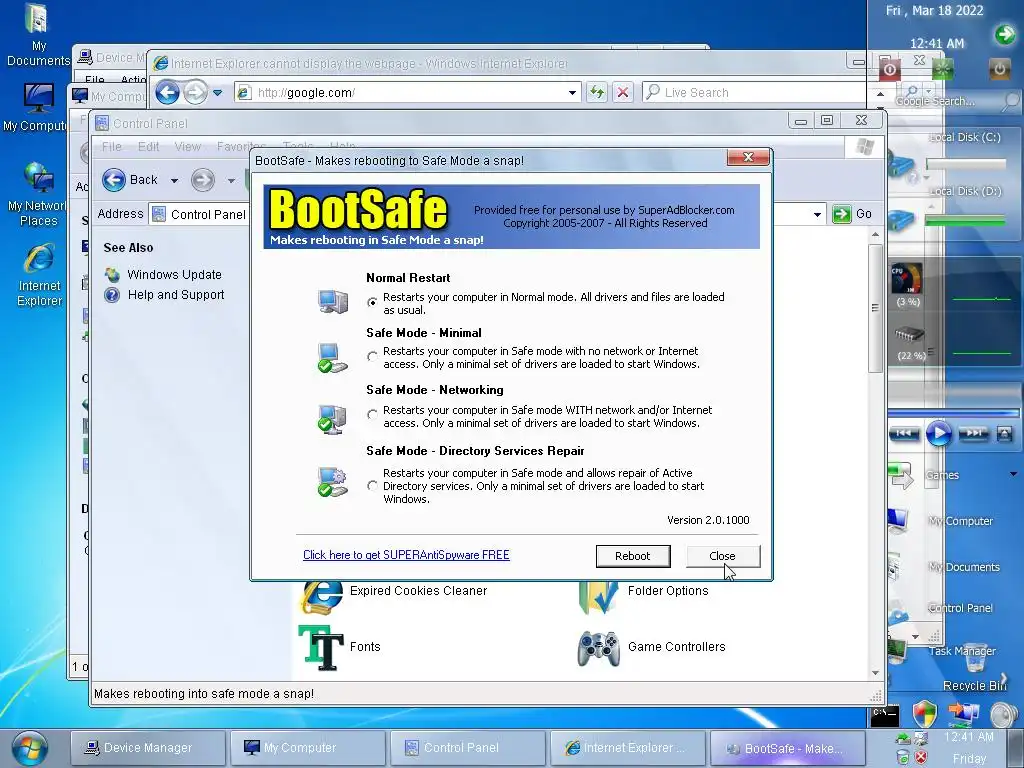Open Internet Explorer desktop icon
This screenshot has width=1024, height=768.
[39, 274]
